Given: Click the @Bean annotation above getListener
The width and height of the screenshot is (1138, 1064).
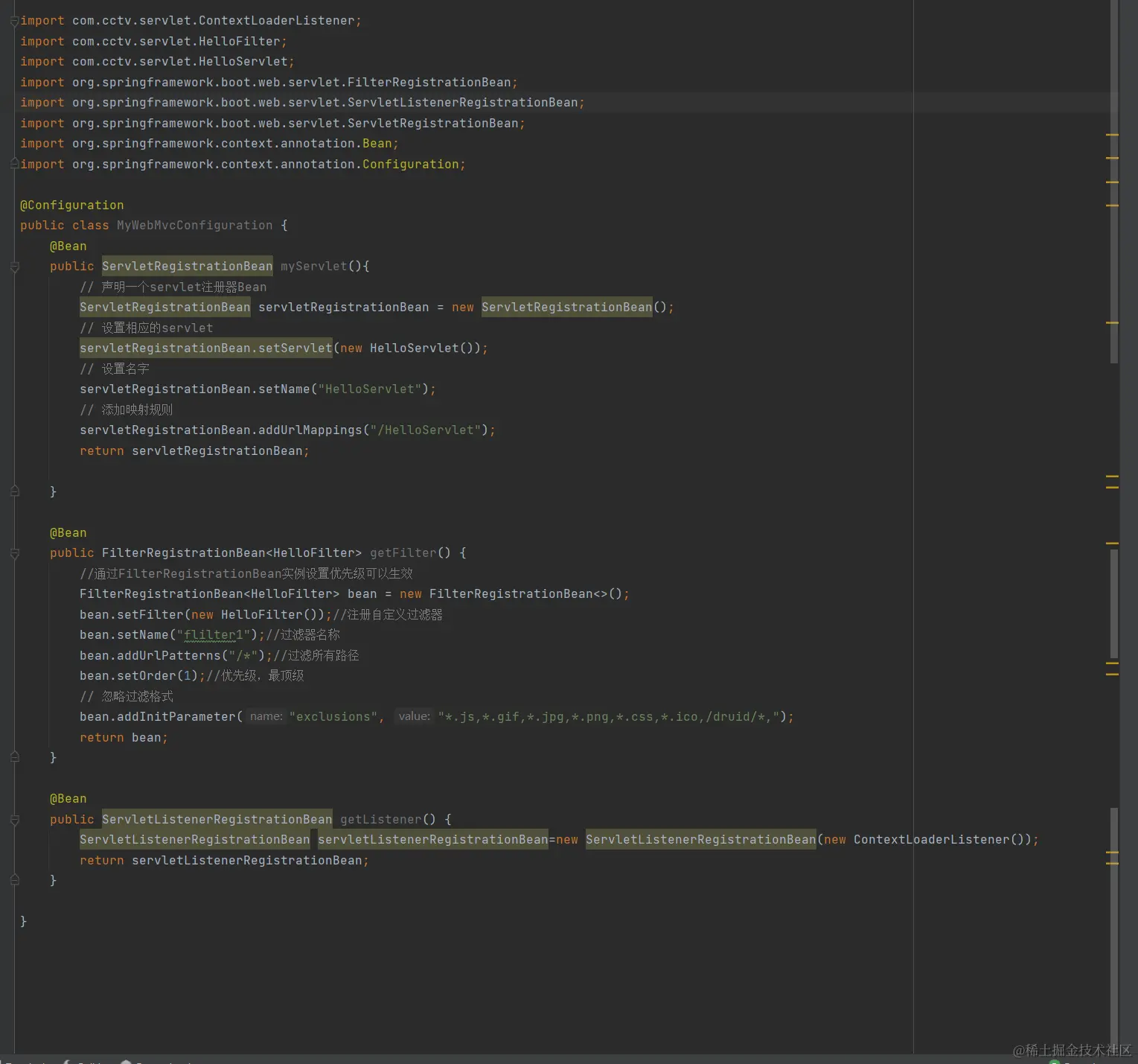Looking at the screenshot, I should pos(68,798).
